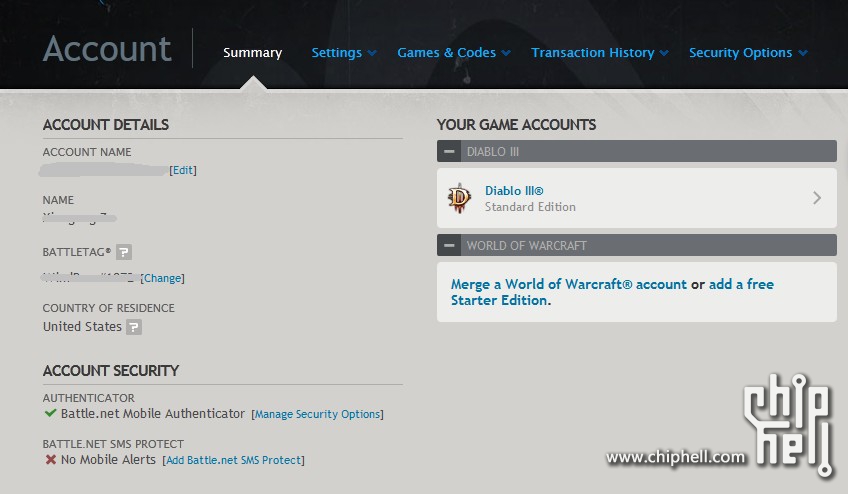Collapse the World of Warcraft section

[449, 246]
